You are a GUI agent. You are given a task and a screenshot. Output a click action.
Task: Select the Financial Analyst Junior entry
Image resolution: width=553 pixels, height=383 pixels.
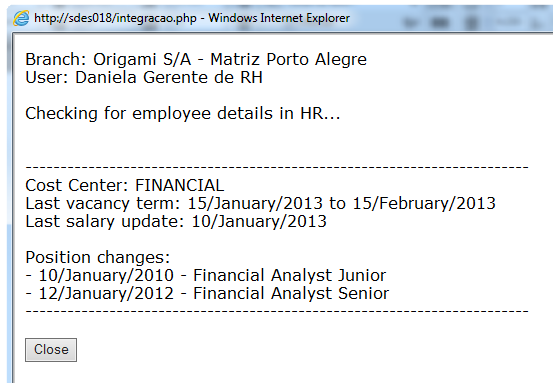[x=290, y=275]
